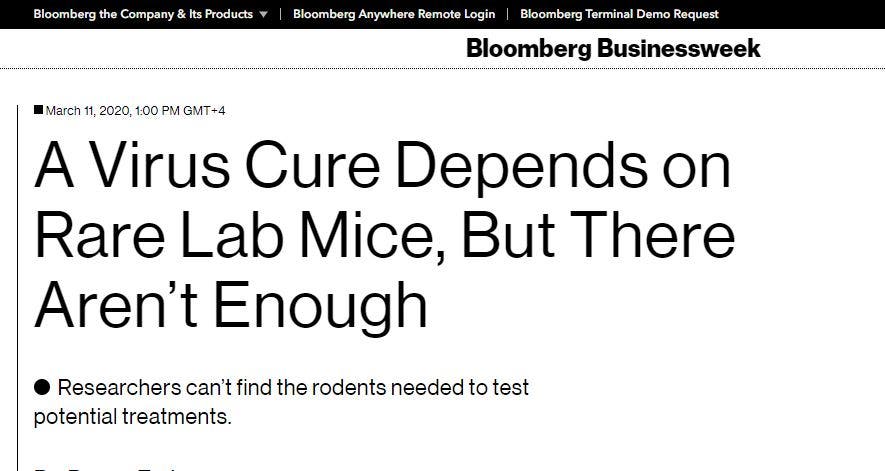
Task: Click the headline line "Rare Lab Mice, But There"
Action: click(x=385, y=235)
